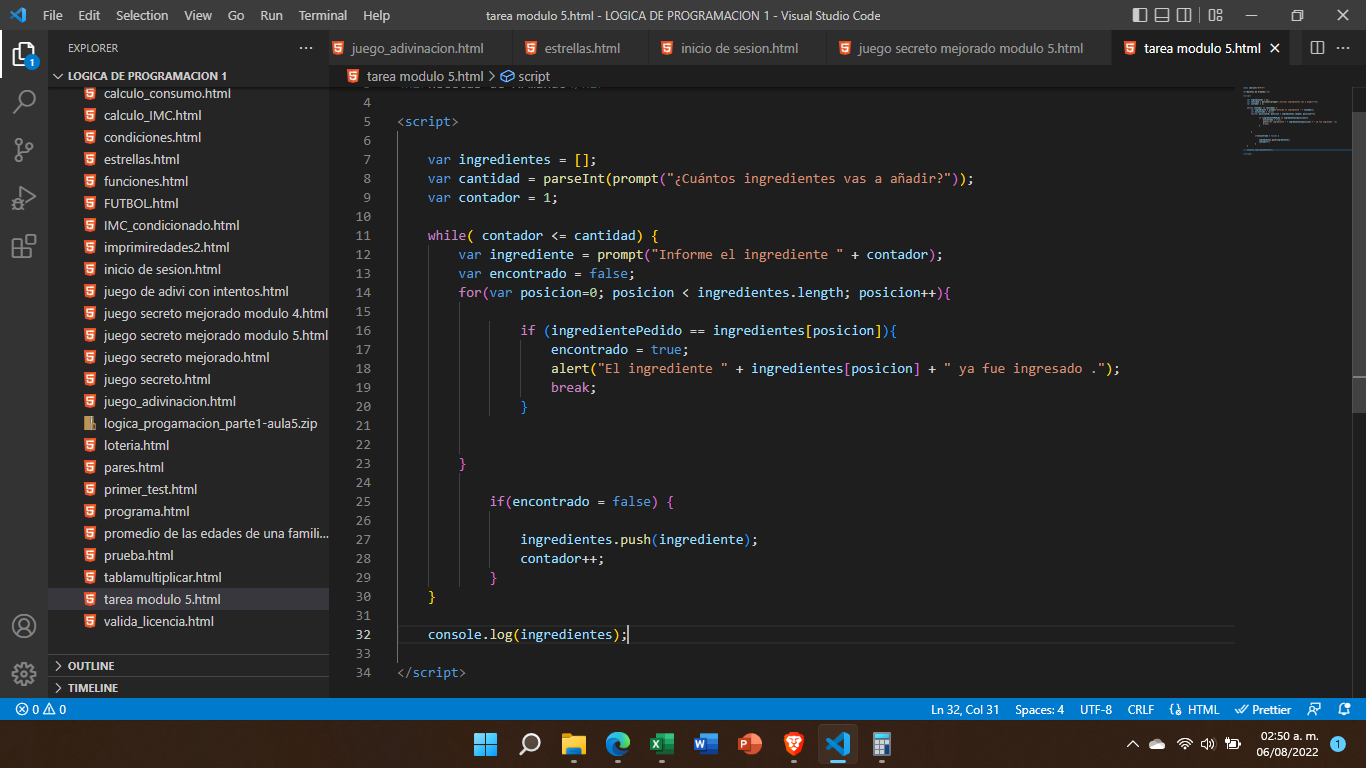The image size is (1366, 768).
Task: Switch to juego_adivinacion.html tab
Action: (418, 48)
